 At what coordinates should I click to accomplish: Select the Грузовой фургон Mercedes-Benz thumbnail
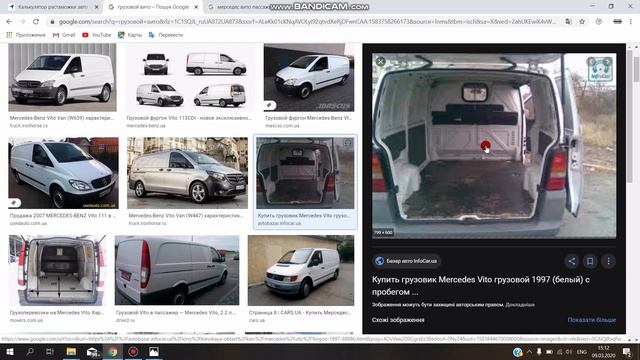click(x=309, y=78)
